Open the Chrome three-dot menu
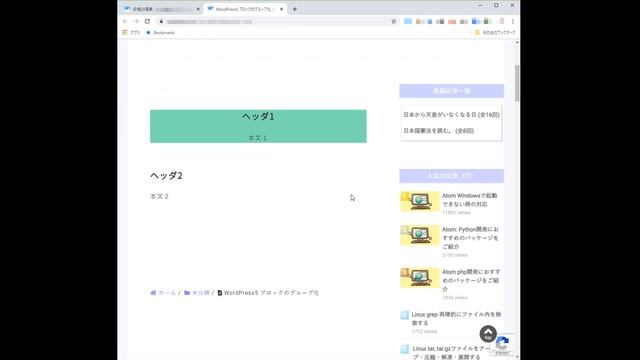This screenshot has height=360, width=640. tap(513, 21)
